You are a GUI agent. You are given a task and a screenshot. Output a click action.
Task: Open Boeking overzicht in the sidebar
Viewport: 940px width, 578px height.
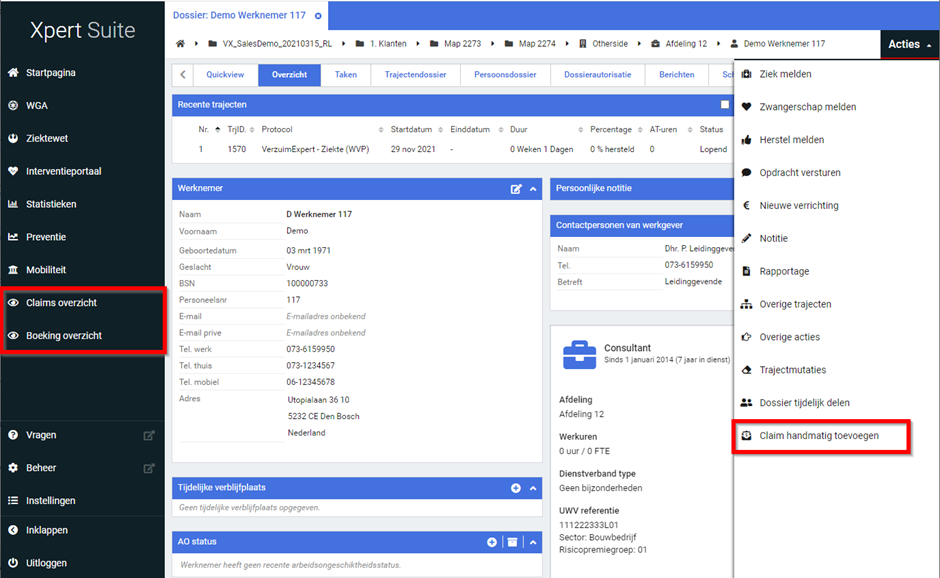coord(63,336)
